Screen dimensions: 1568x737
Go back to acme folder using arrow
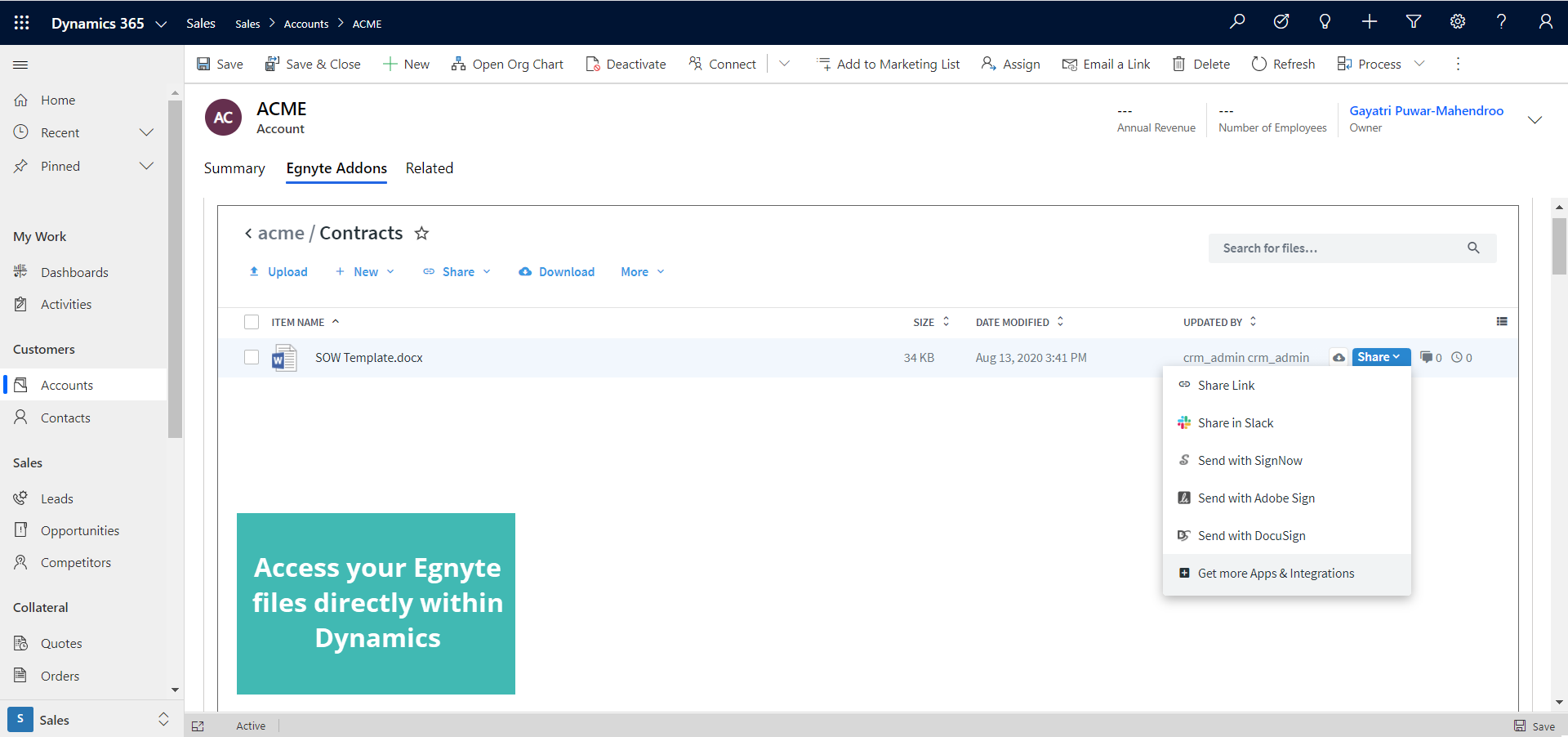click(x=248, y=234)
